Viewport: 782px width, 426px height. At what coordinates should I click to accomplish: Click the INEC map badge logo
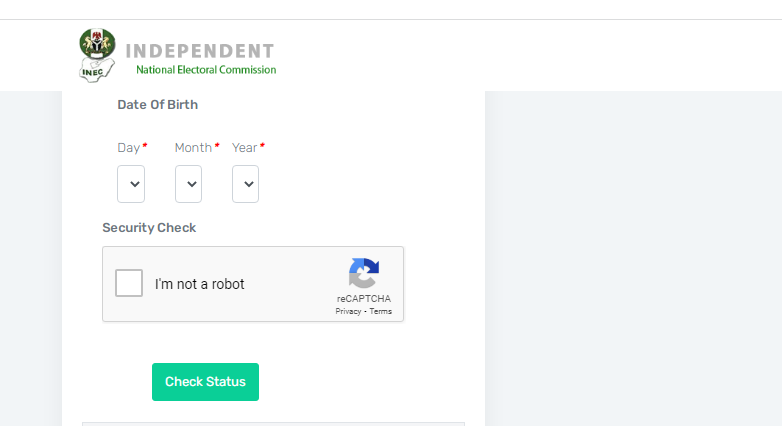[x=97, y=70]
